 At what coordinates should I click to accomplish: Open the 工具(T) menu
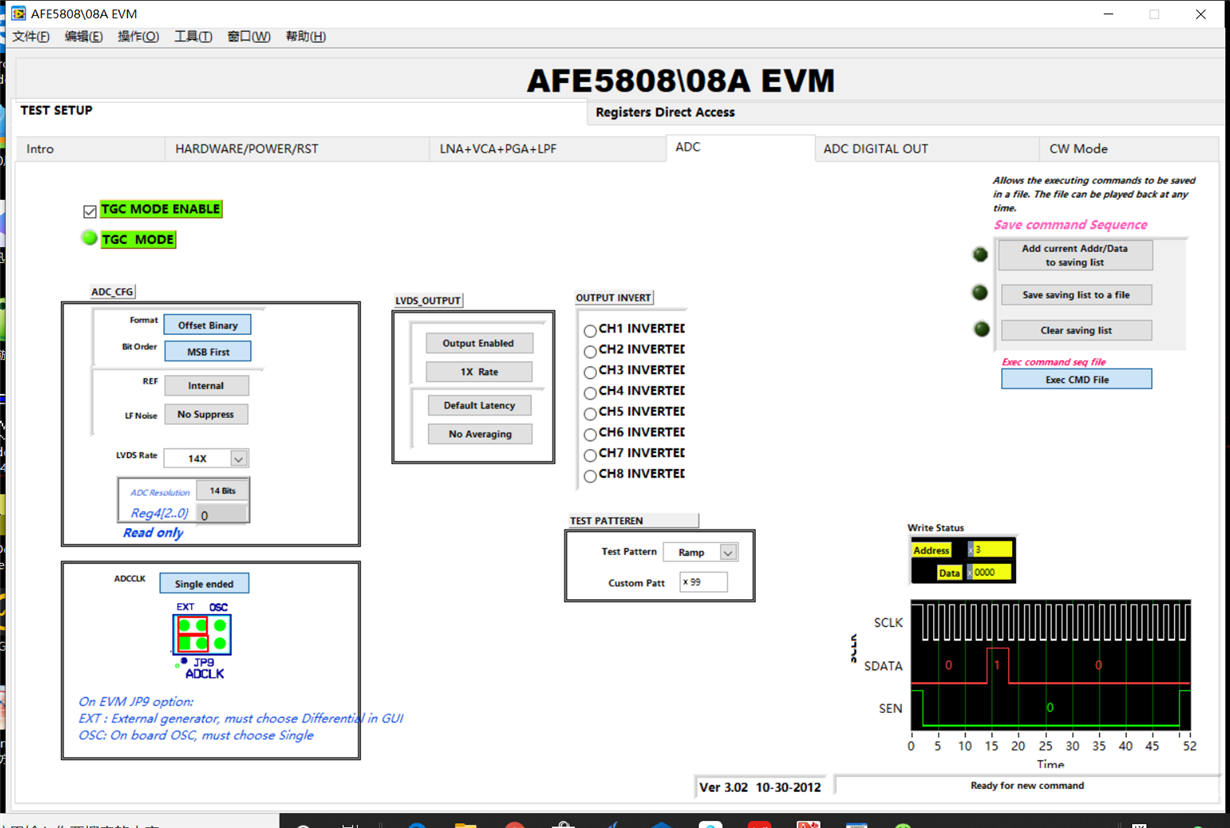tap(193, 37)
